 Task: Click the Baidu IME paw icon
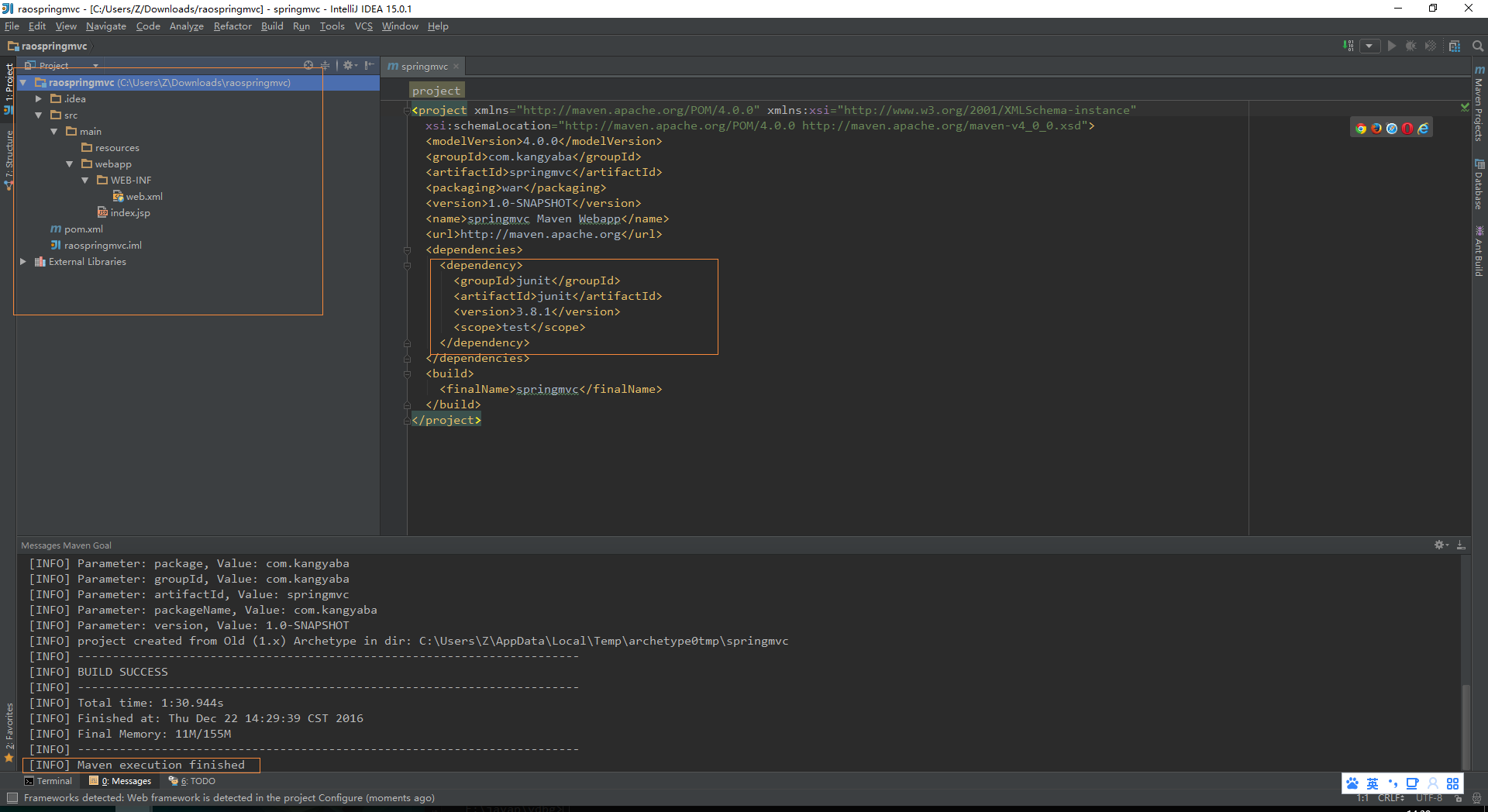tap(1352, 783)
